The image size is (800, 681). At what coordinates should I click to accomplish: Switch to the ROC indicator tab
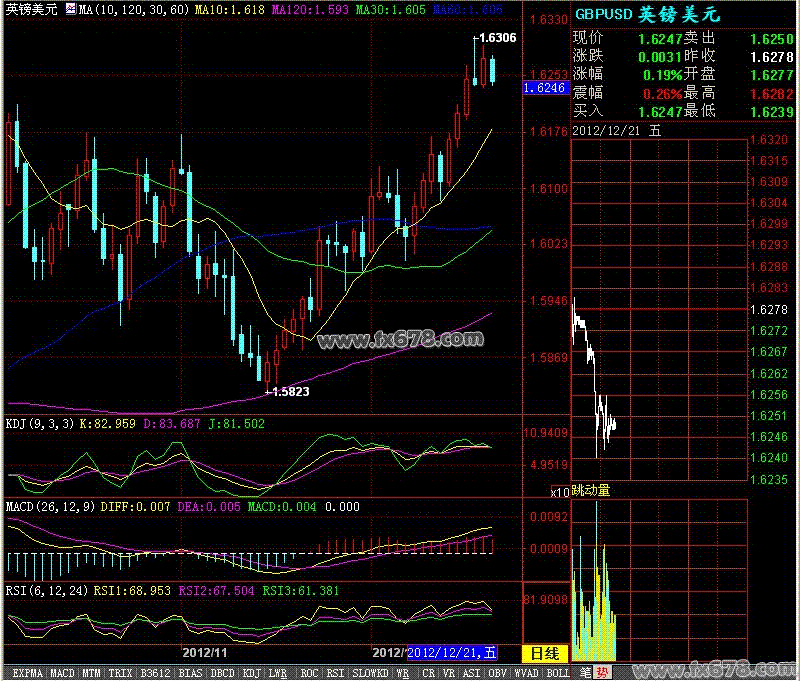point(309,673)
